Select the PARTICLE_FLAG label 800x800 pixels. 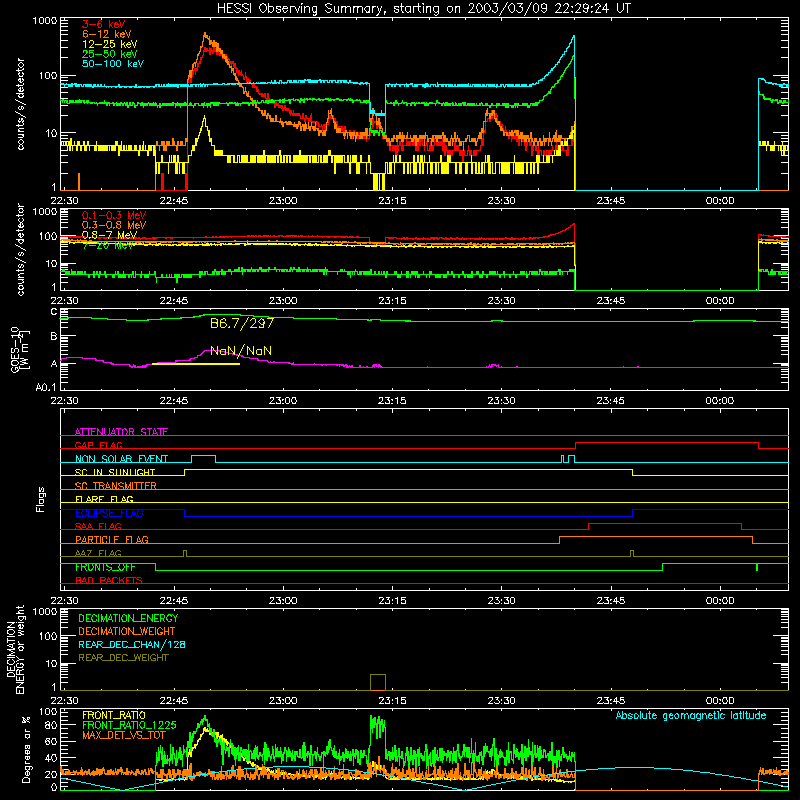[112, 539]
